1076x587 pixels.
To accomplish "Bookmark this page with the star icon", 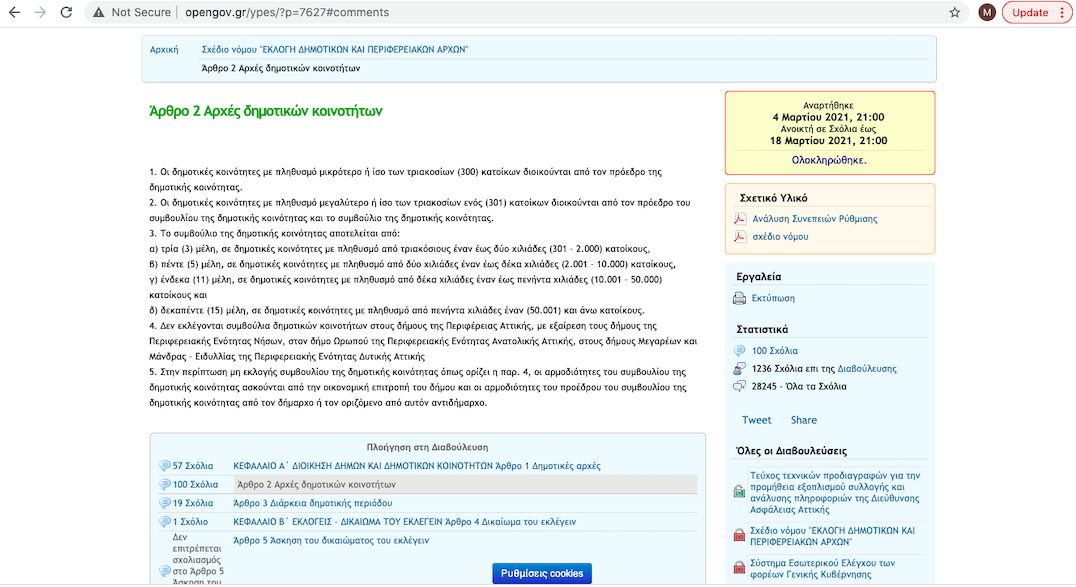I will [955, 12].
